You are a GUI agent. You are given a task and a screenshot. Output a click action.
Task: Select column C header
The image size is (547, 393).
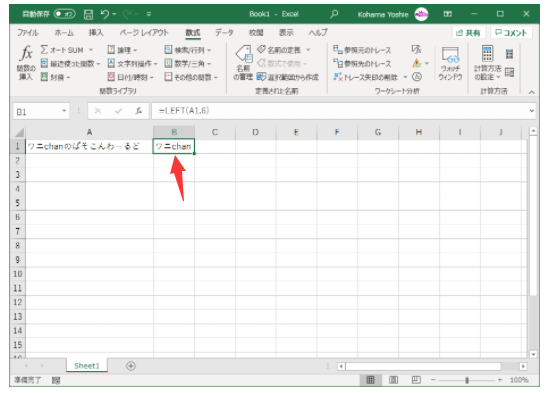(215, 132)
